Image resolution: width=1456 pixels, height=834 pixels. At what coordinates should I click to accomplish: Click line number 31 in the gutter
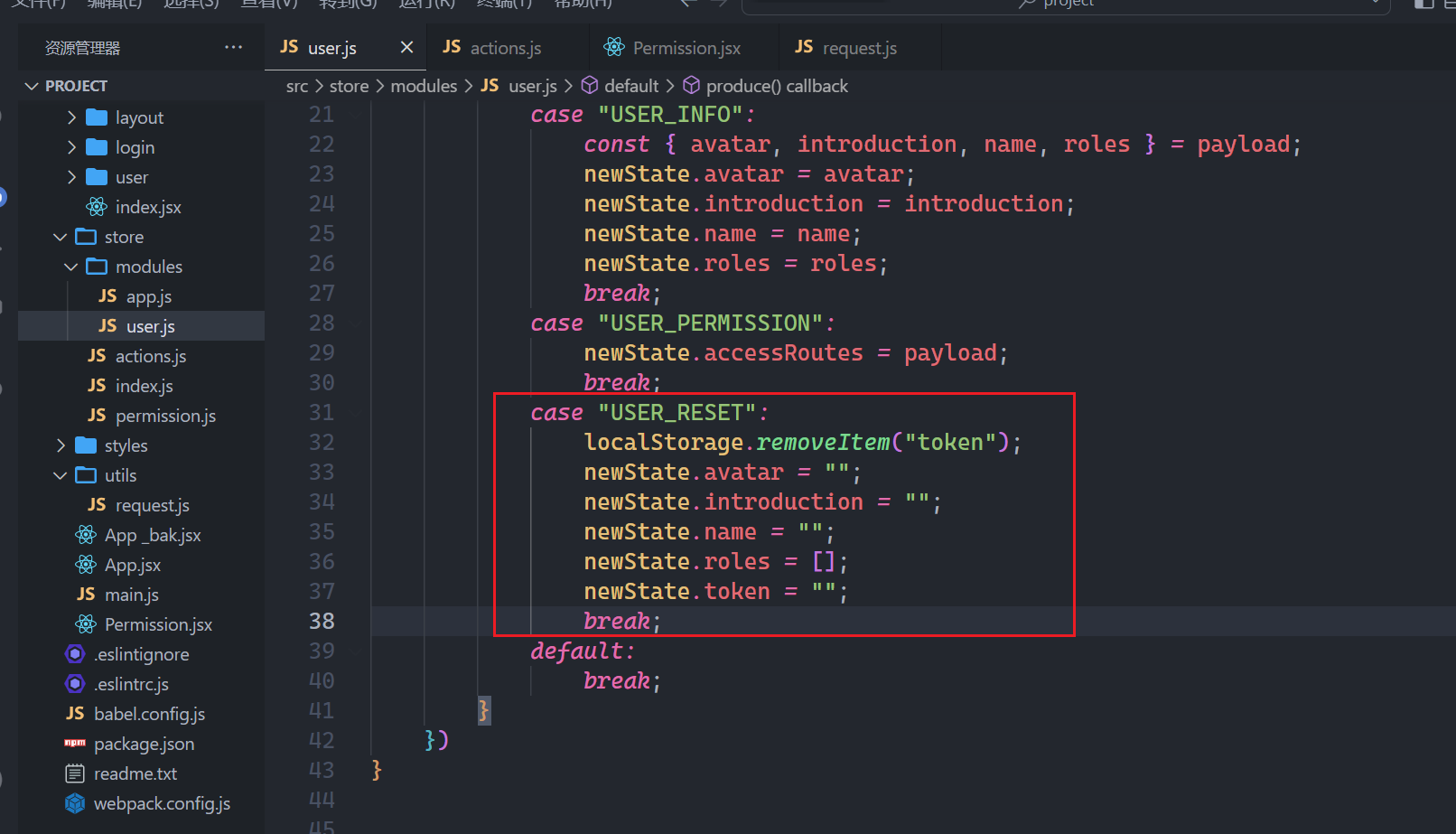tap(322, 413)
